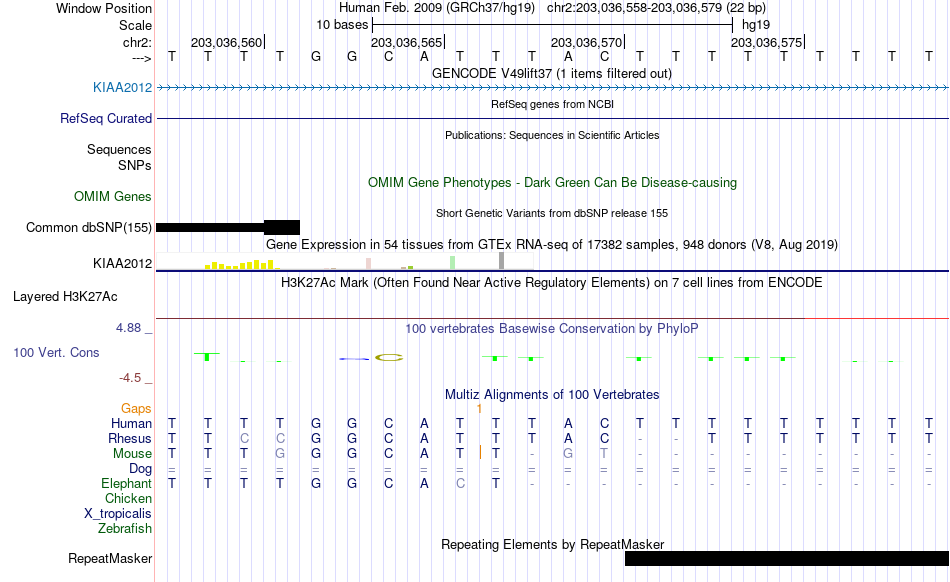This screenshot has height=582, width=950.
Task: Click the Chicken species label
Action: pos(128,498)
